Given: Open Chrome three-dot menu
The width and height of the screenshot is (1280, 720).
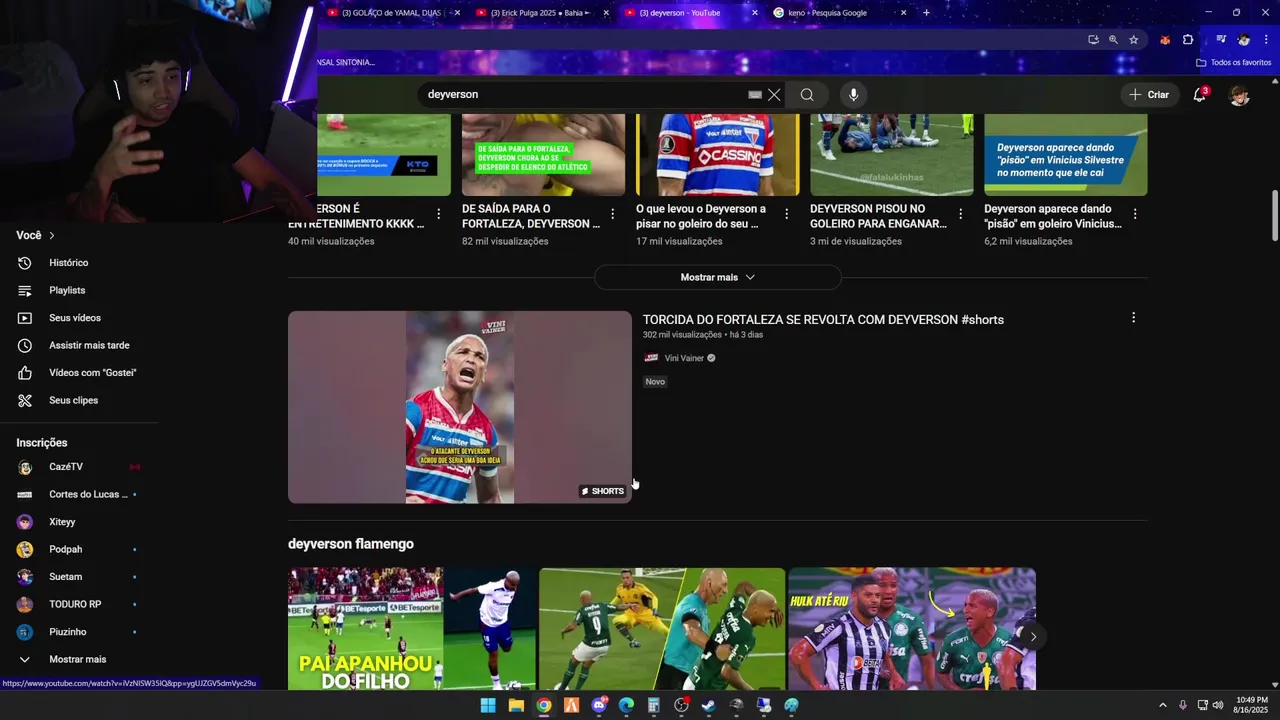Looking at the screenshot, I should 1266,40.
